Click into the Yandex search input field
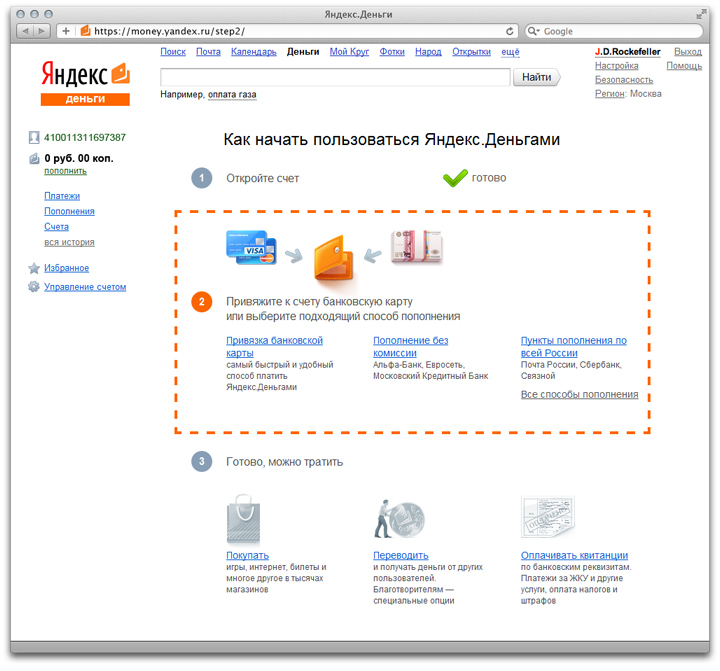720x671 pixels. pyautogui.click(x=335, y=77)
